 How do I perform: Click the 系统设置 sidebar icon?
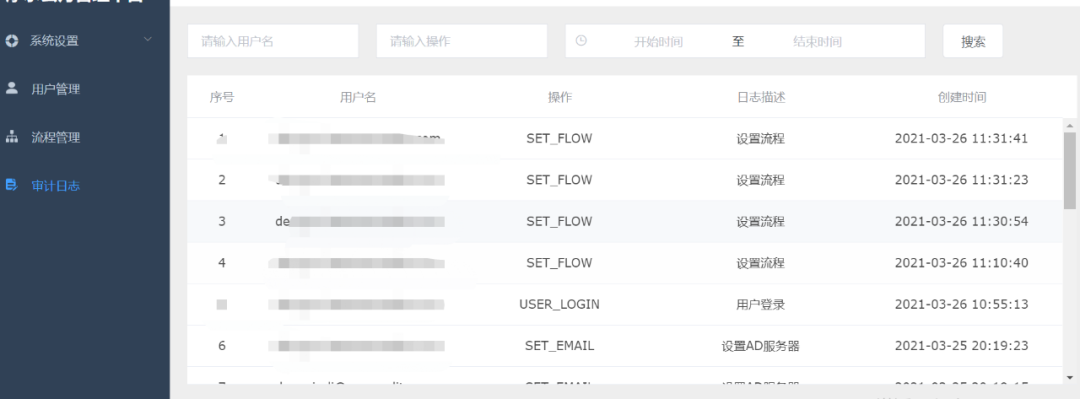pyautogui.click(x=12, y=41)
